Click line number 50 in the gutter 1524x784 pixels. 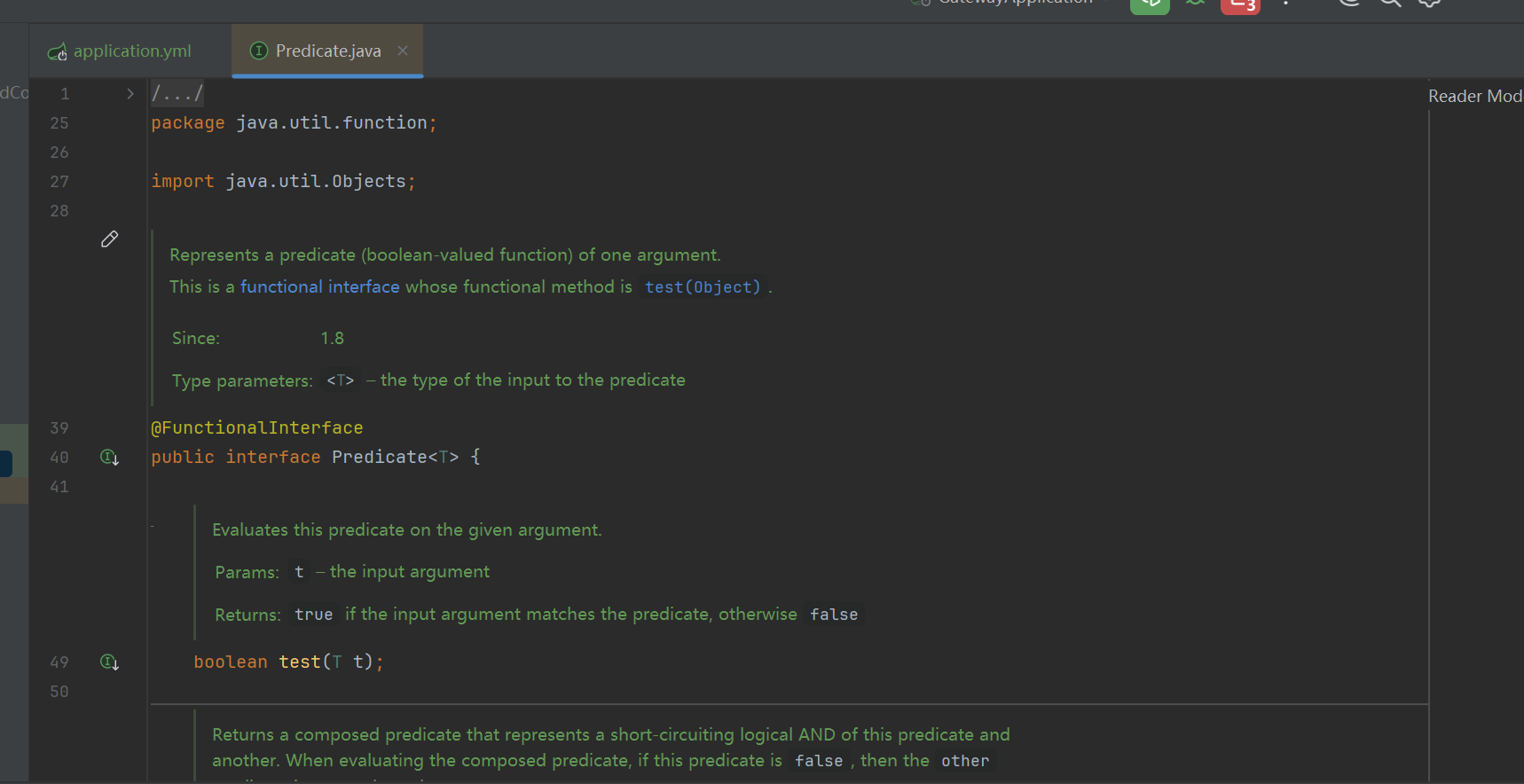point(59,692)
